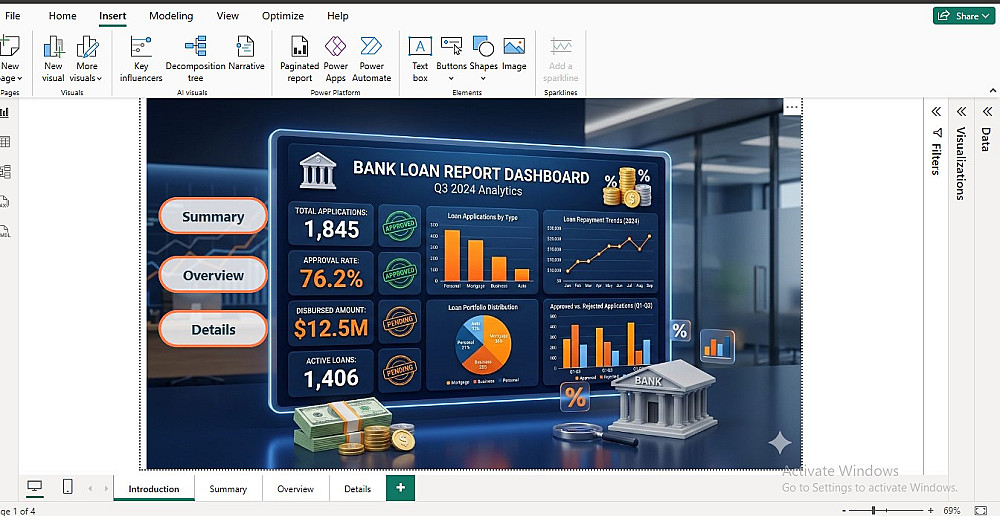Expand the Visualizations pane
Image resolution: width=1000 pixels, height=516 pixels.
[x=960, y=112]
